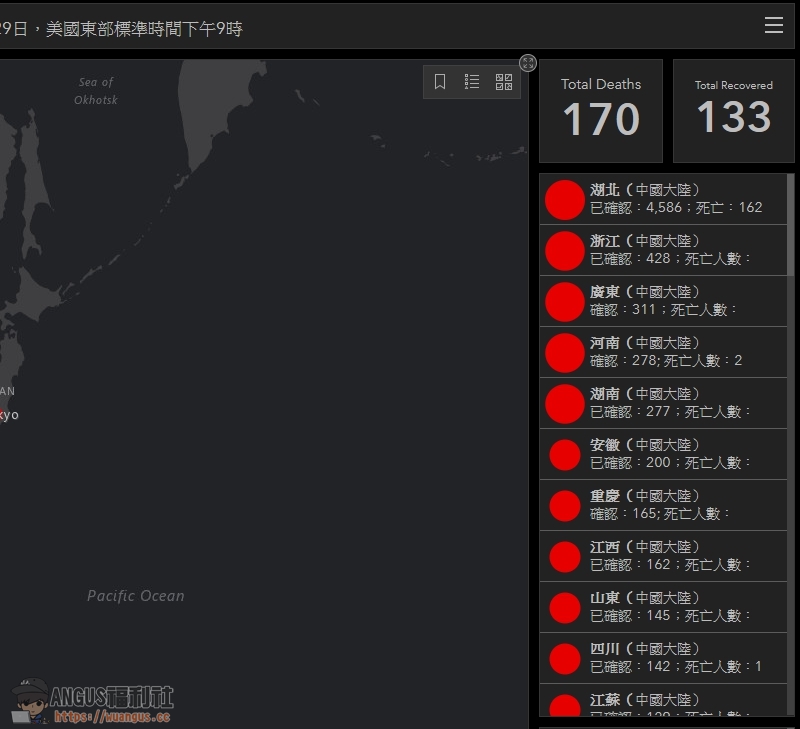Click the Total Deaths 170 panel

[x=601, y=111]
